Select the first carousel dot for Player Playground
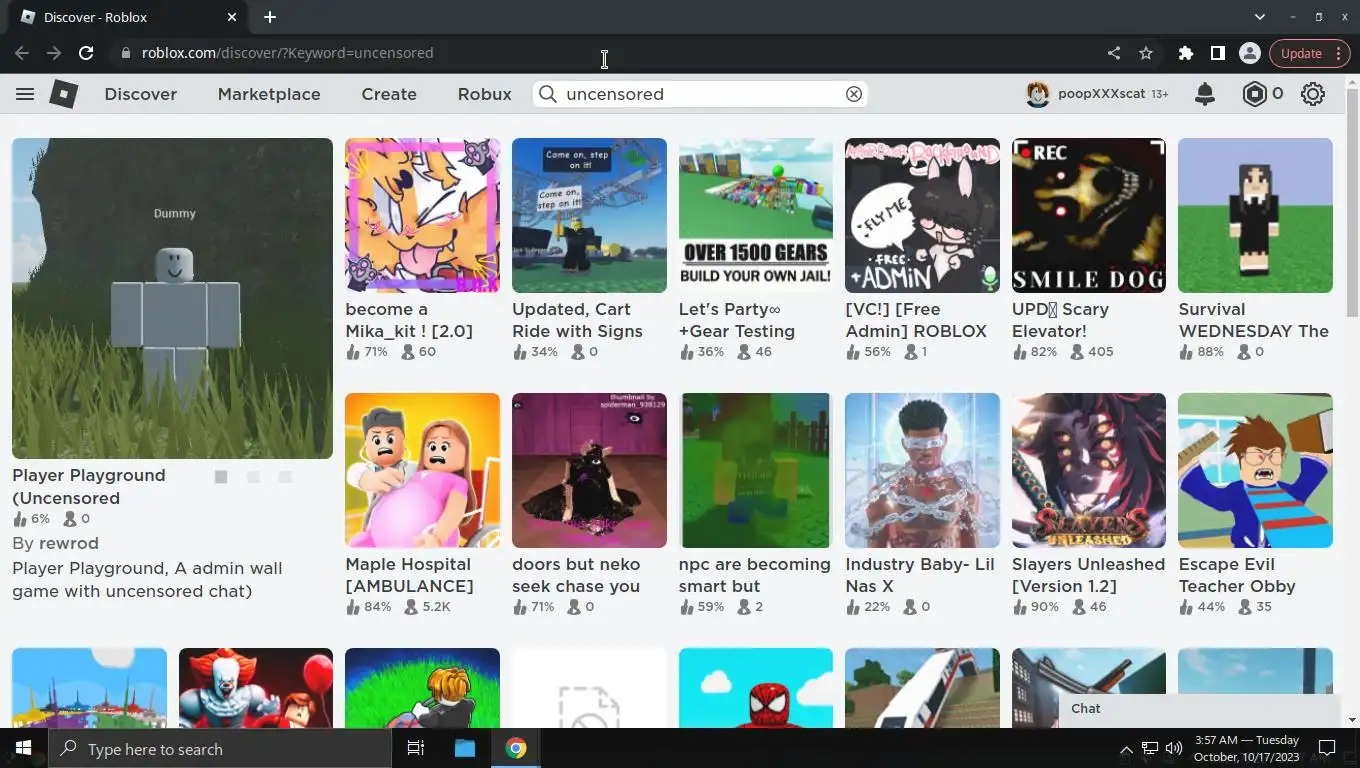This screenshot has width=1360, height=768. [x=221, y=477]
